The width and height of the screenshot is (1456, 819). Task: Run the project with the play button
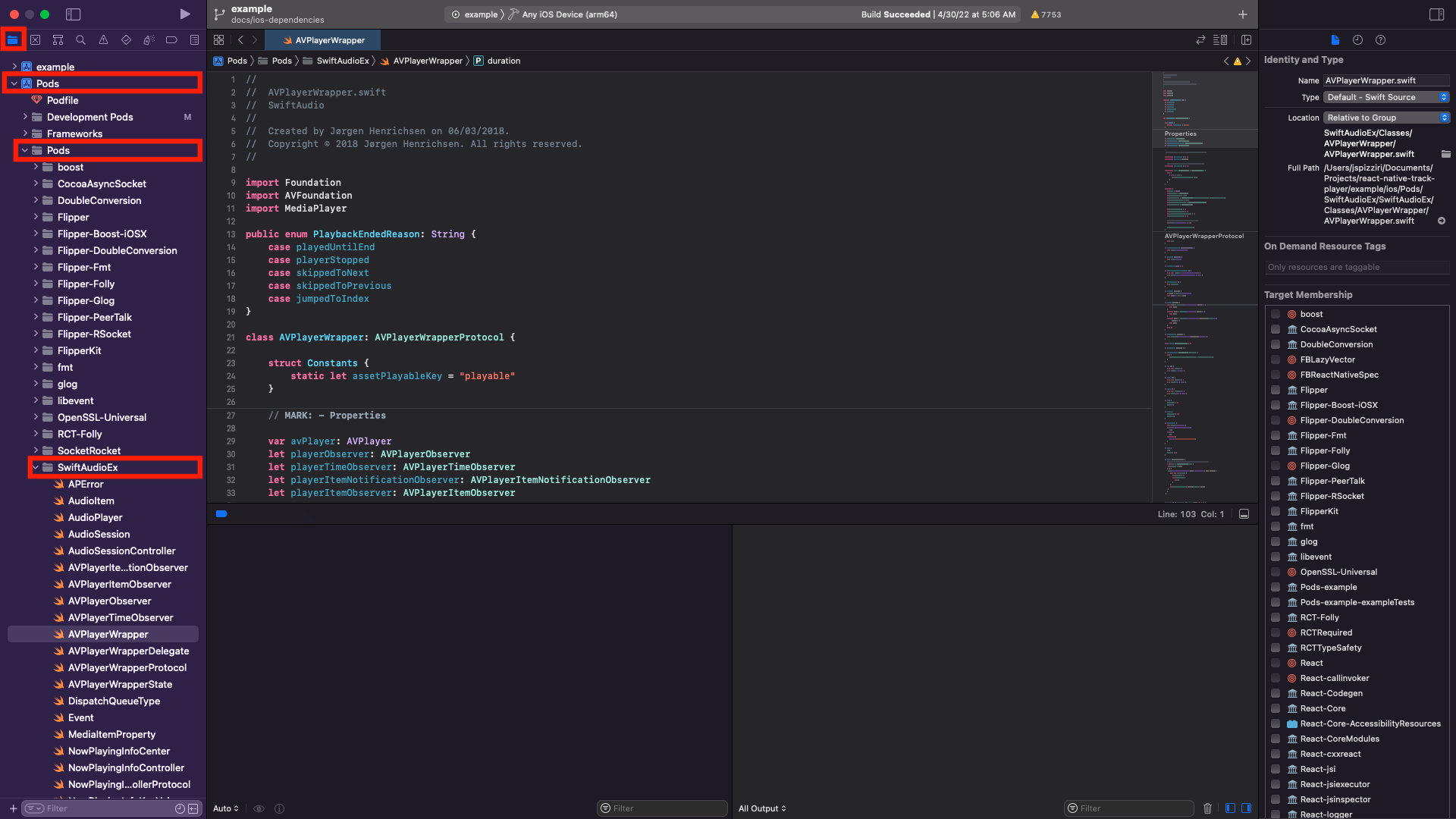[185, 14]
